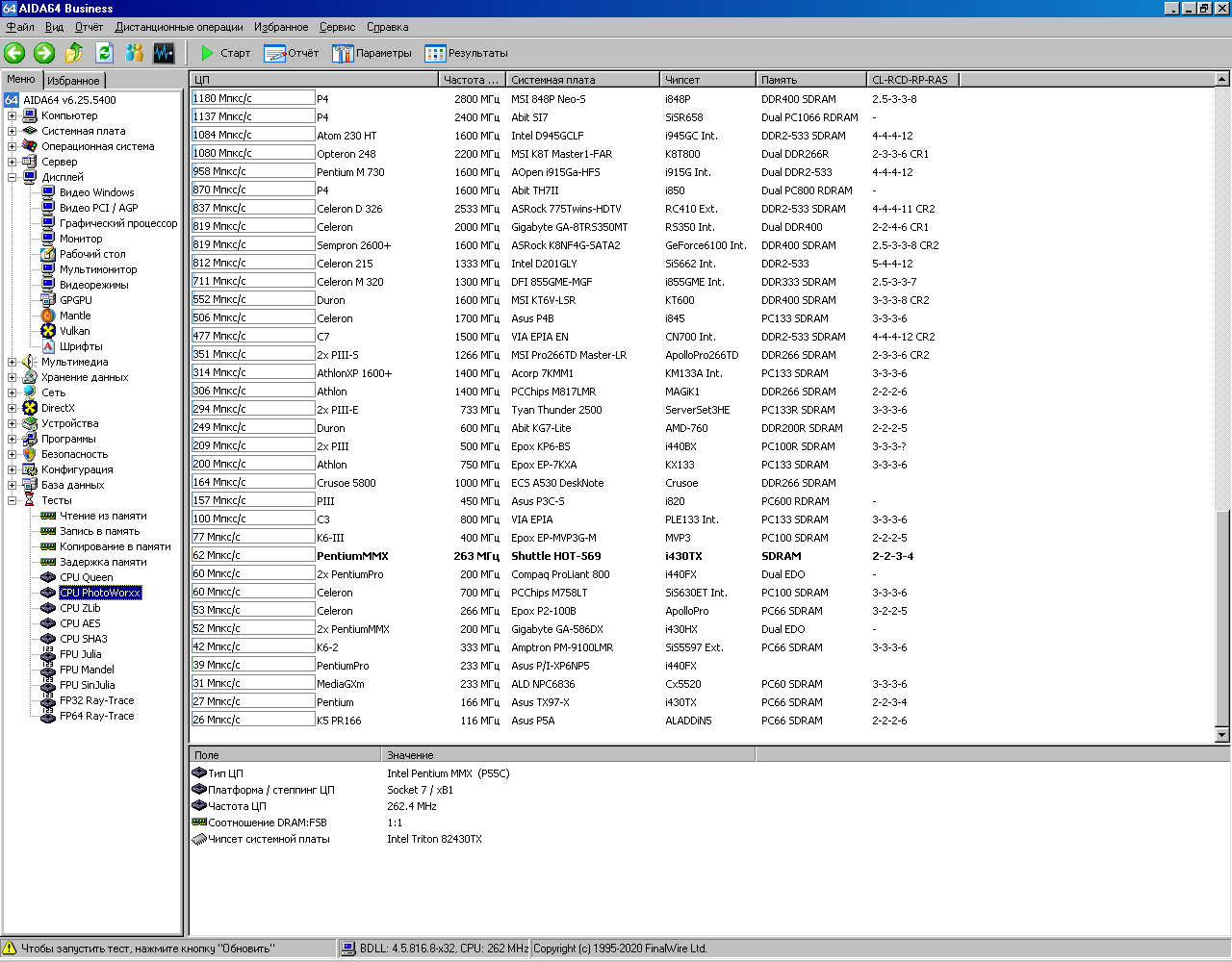Click the Поле column header in details pane
Image resolution: width=1232 pixels, height=962 pixels.
click(x=286, y=755)
